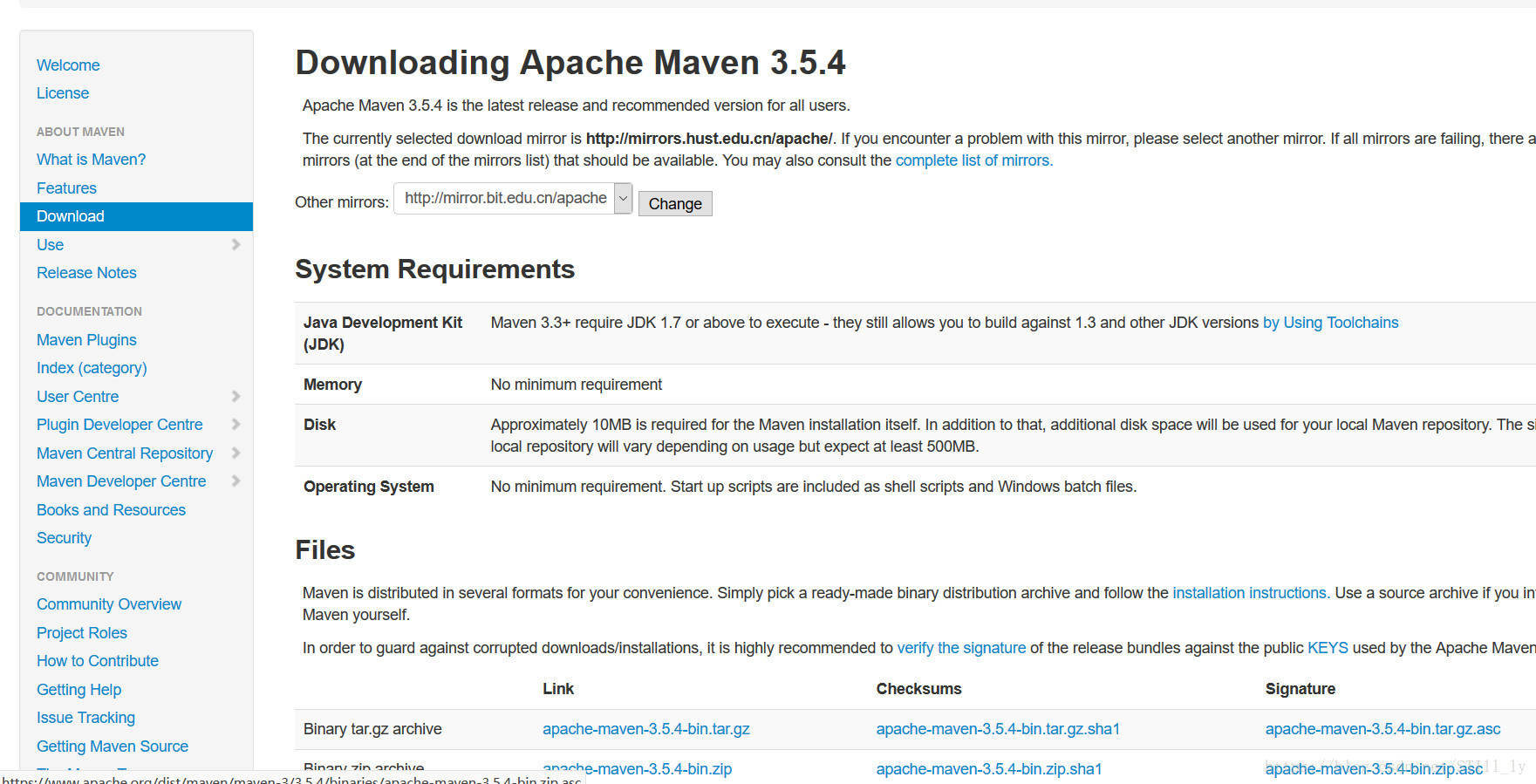Expand Plugin Developer Centre chevron
The width and height of the screenshot is (1536, 784).
tap(236, 425)
